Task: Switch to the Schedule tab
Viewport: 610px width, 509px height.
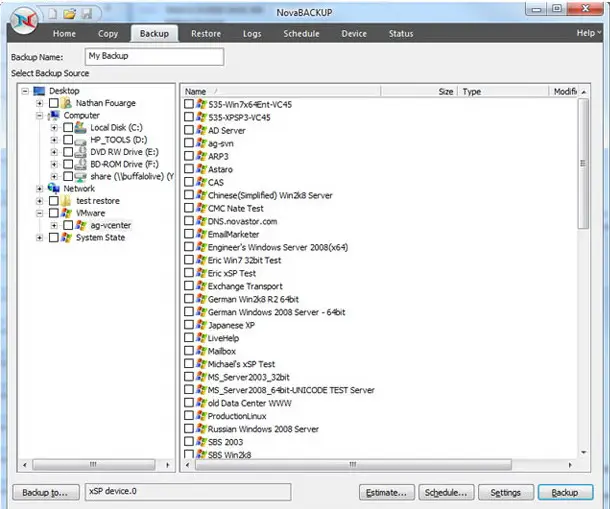Action: coord(301,34)
